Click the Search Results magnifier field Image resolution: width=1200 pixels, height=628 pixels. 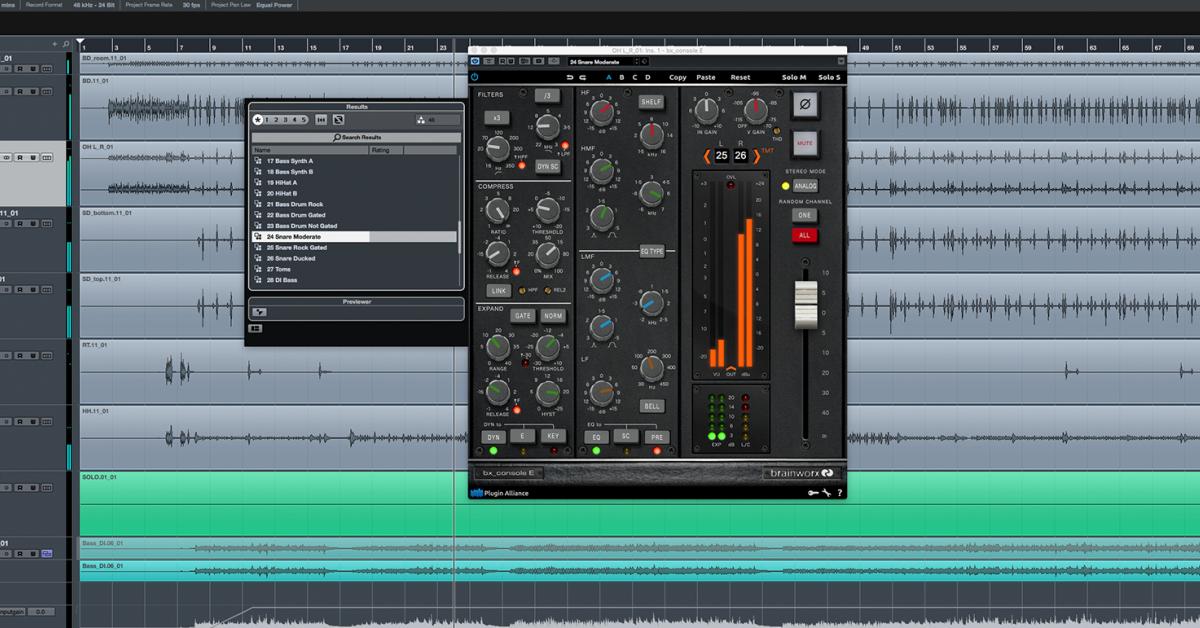coord(355,136)
